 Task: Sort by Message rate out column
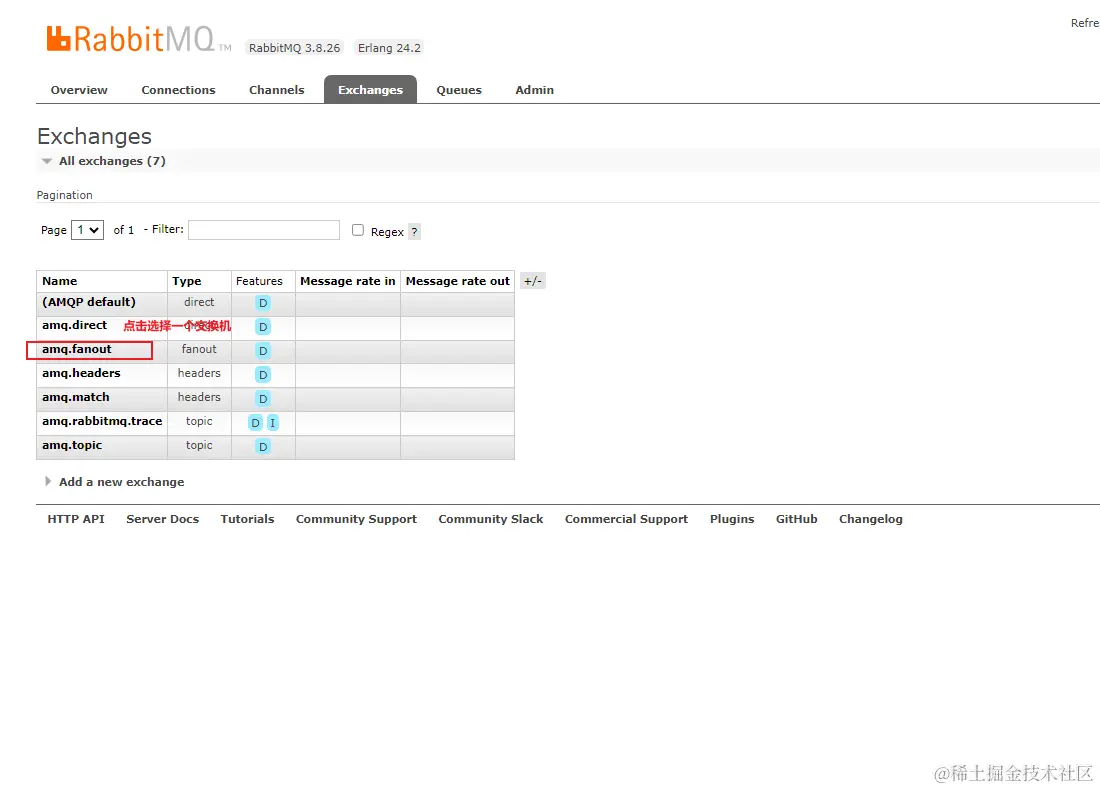(457, 281)
